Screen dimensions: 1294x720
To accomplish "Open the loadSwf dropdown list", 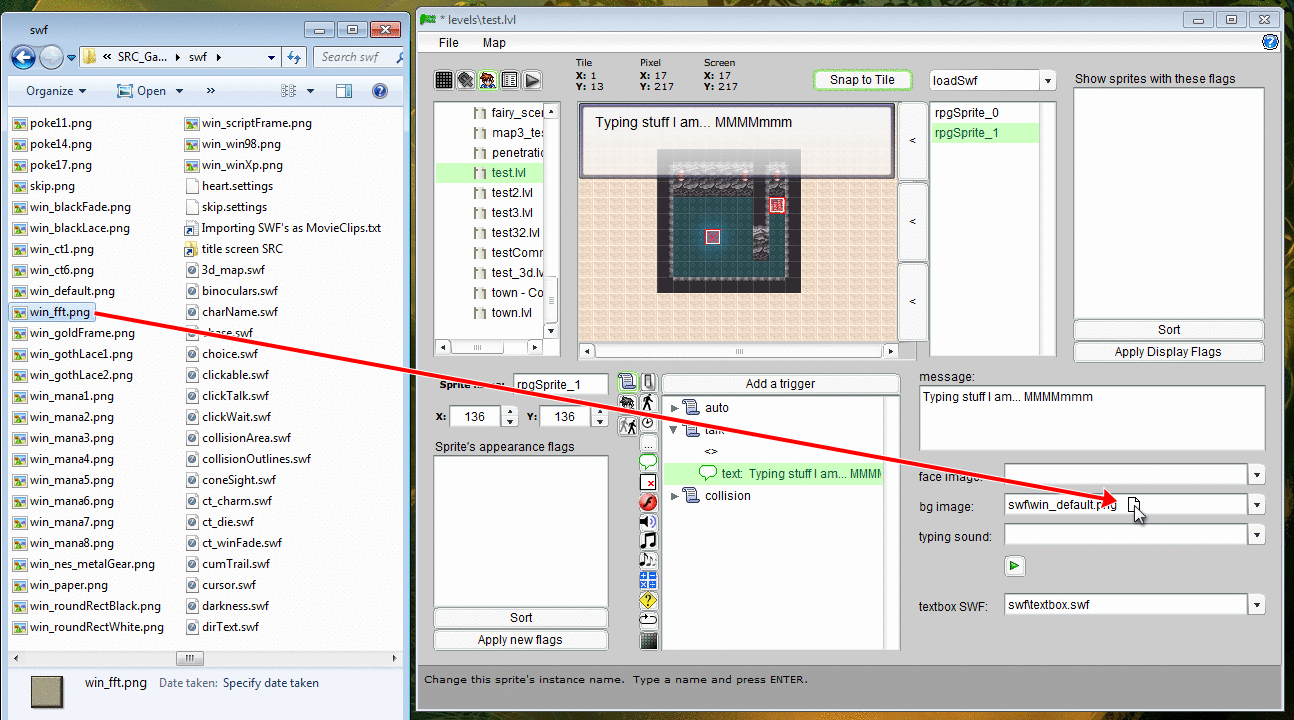I will [1047, 81].
